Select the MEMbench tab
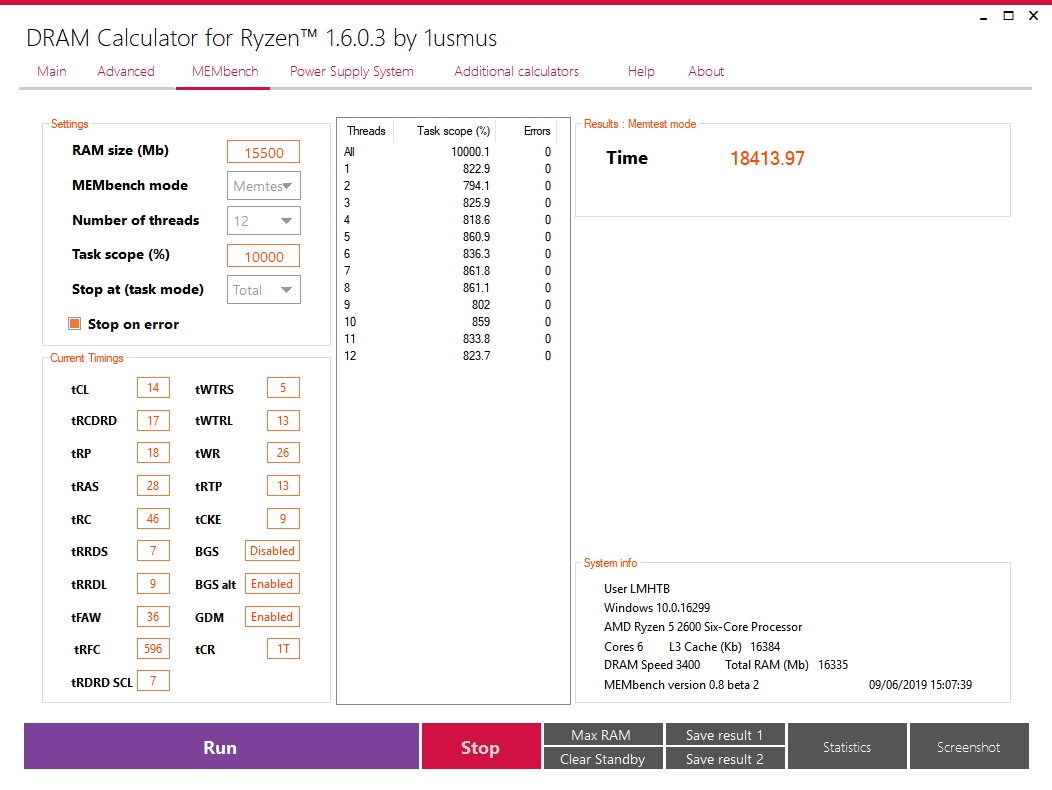This screenshot has height=790, width=1052. pyautogui.click(x=225, y=71)
